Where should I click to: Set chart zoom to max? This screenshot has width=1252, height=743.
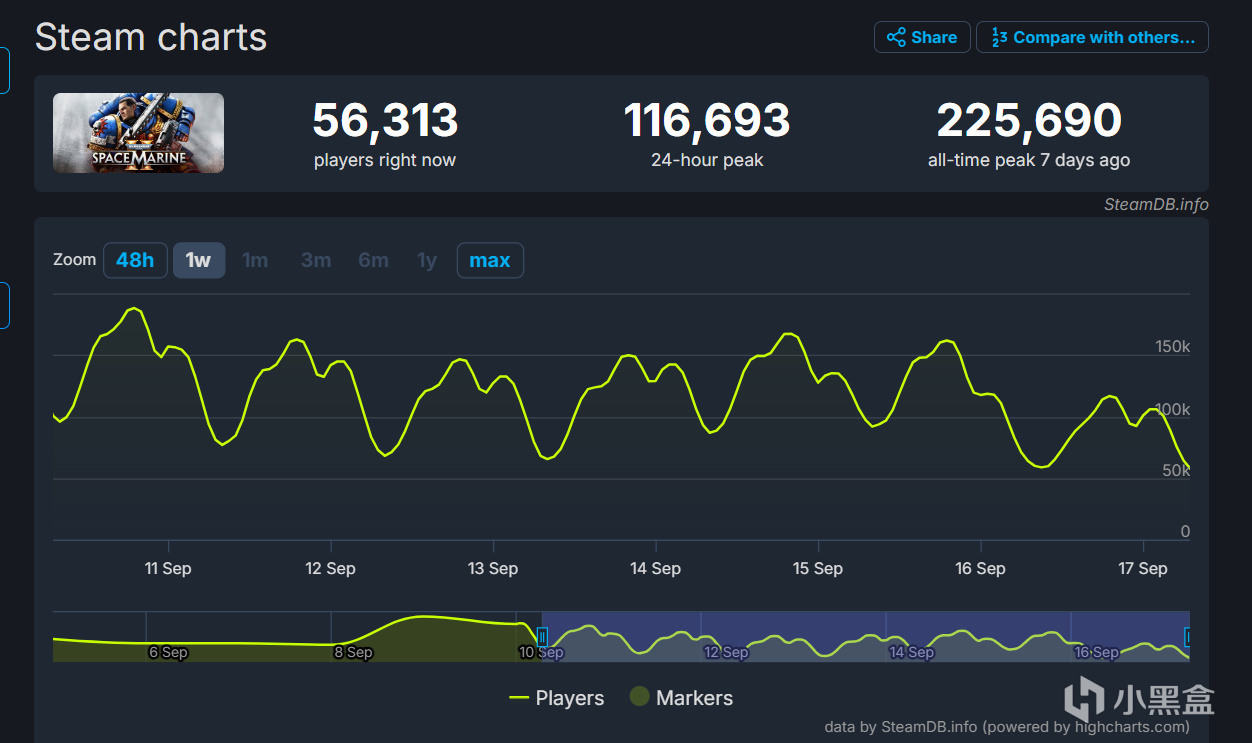click(x=490, y=260)
